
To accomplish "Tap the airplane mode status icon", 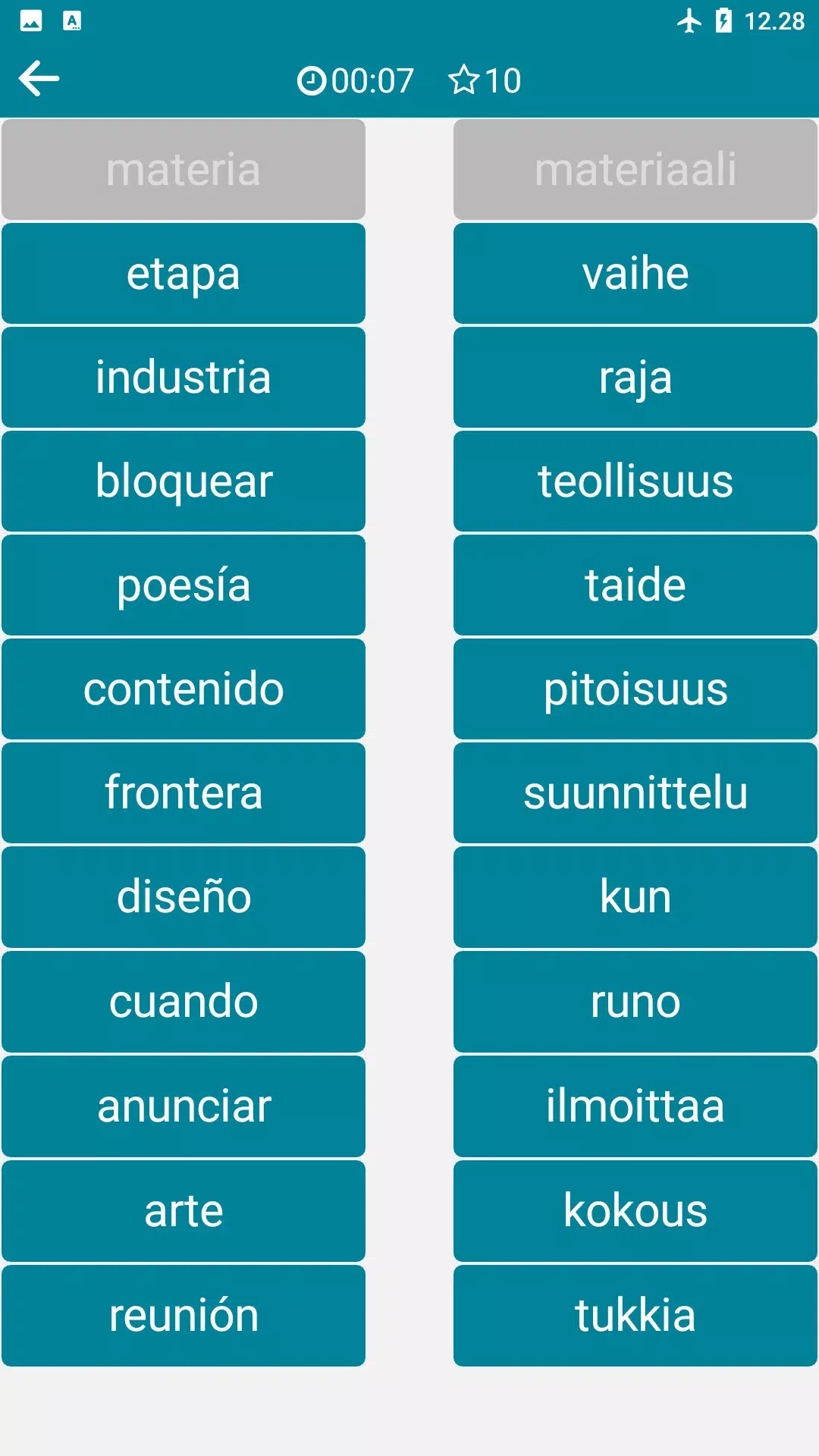I will (x=689, y=21).
